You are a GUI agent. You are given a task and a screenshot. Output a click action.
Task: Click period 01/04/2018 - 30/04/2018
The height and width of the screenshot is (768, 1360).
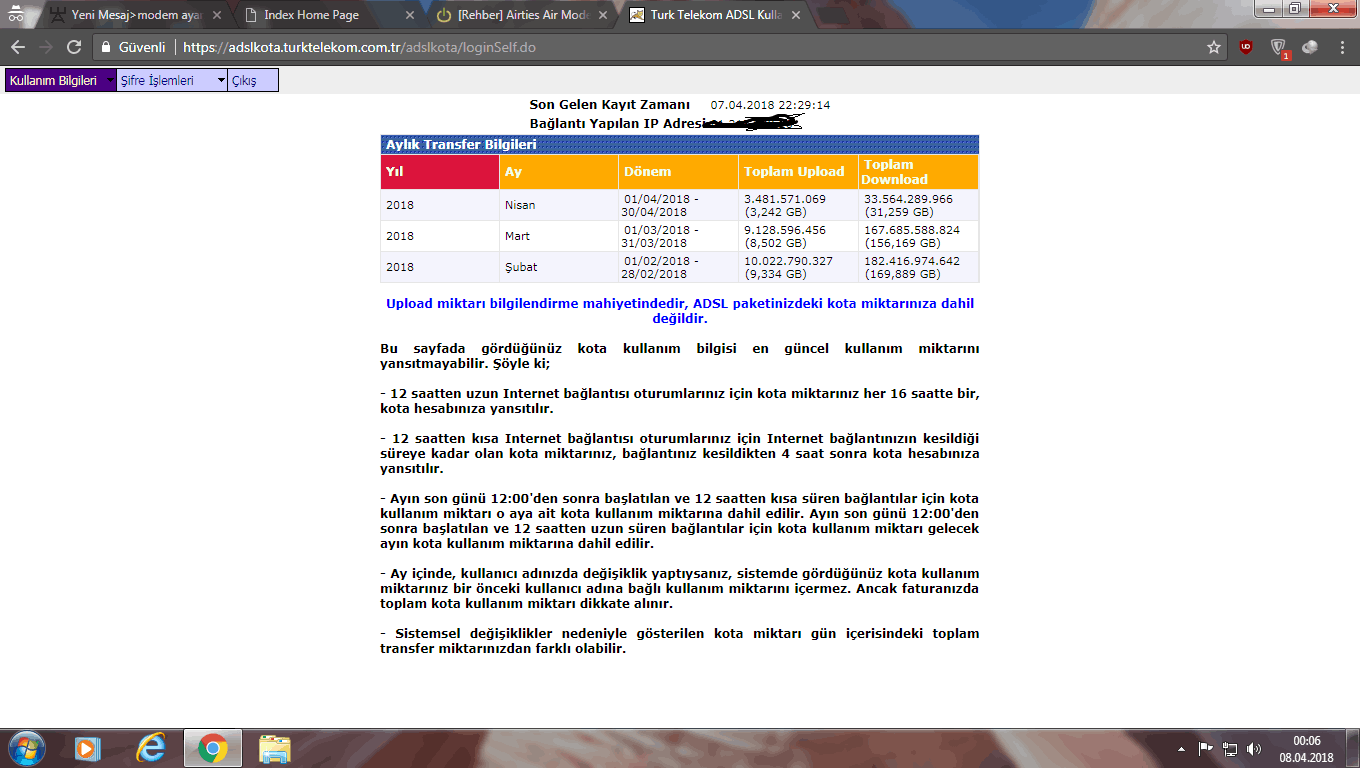(660, 206)
